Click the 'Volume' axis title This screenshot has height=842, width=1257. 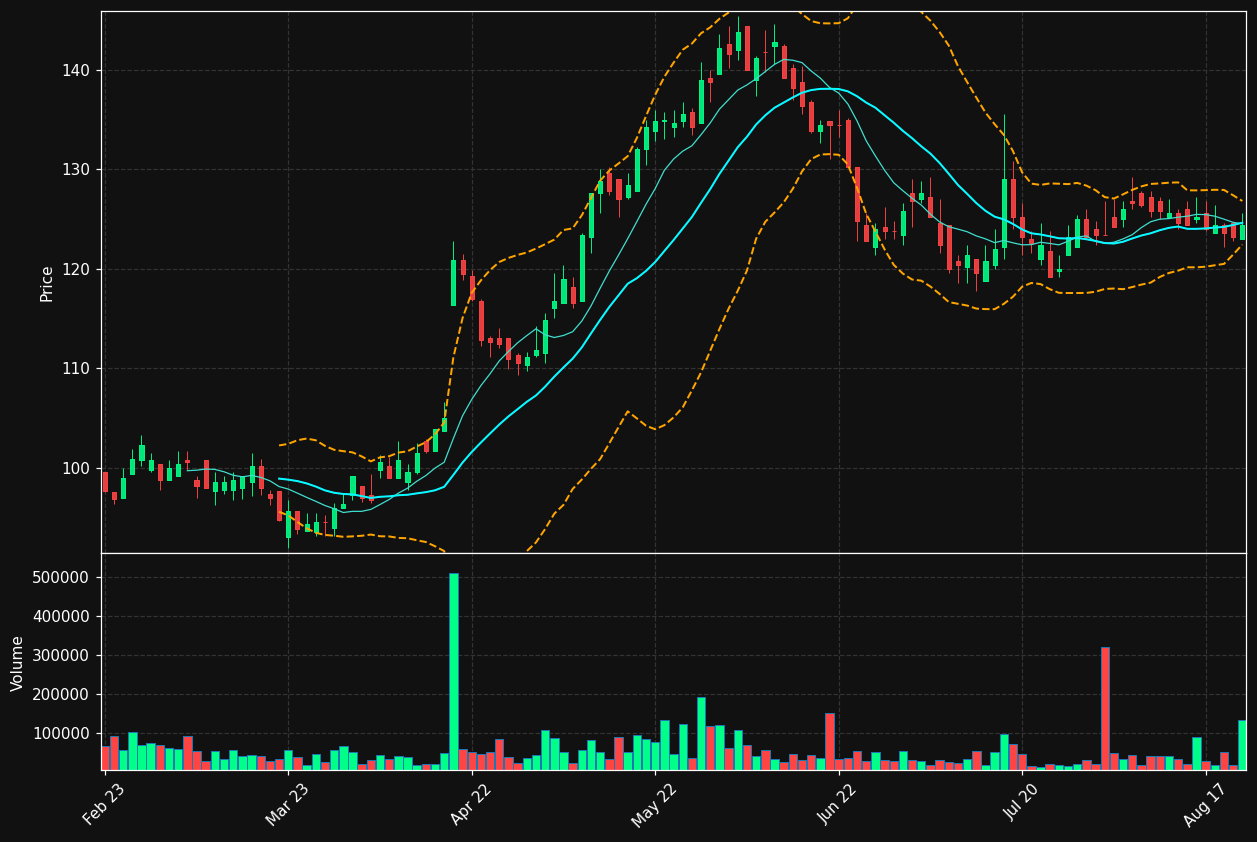[18, 663]
